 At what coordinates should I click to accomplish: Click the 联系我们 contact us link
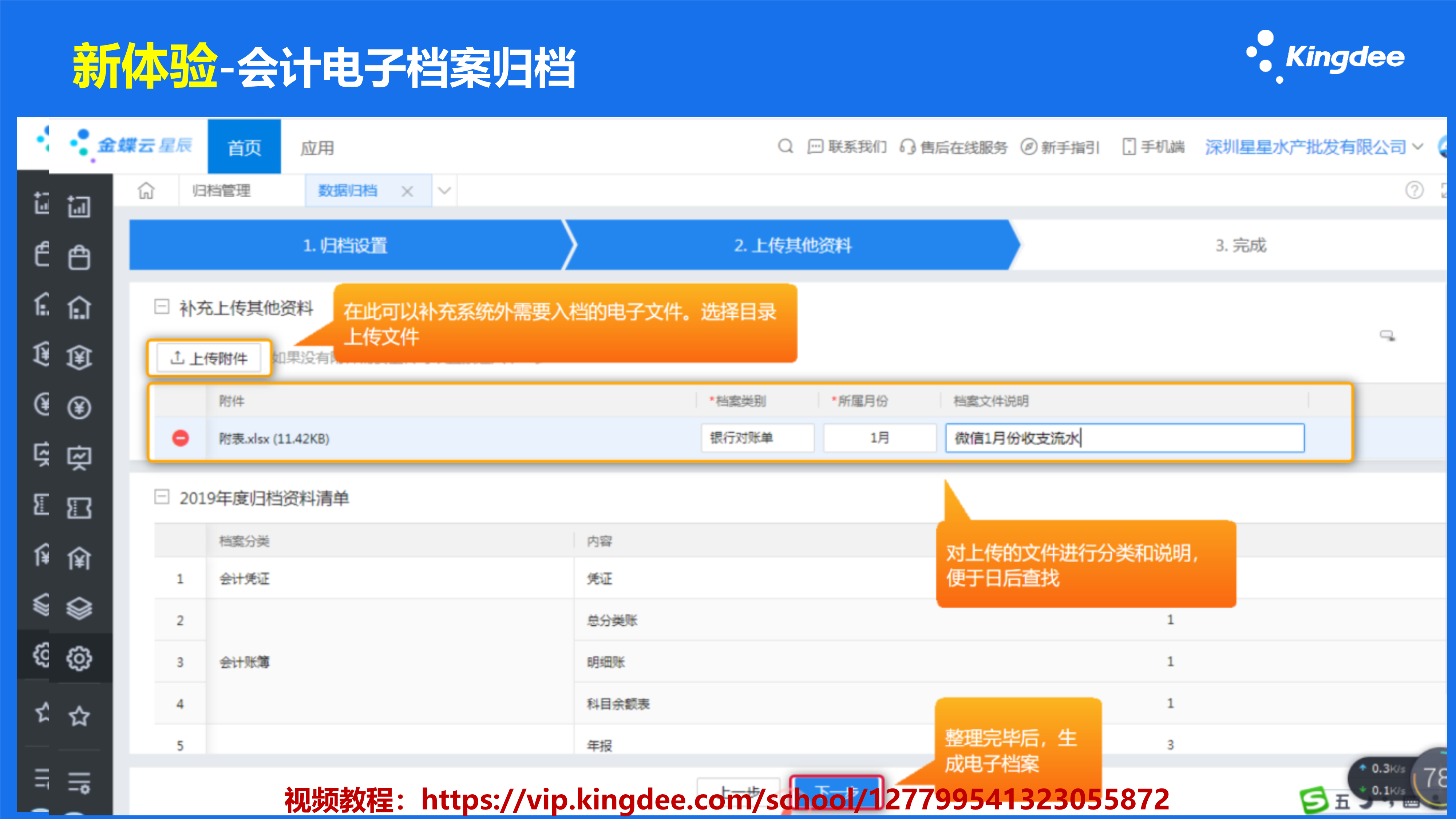(847, 147)
